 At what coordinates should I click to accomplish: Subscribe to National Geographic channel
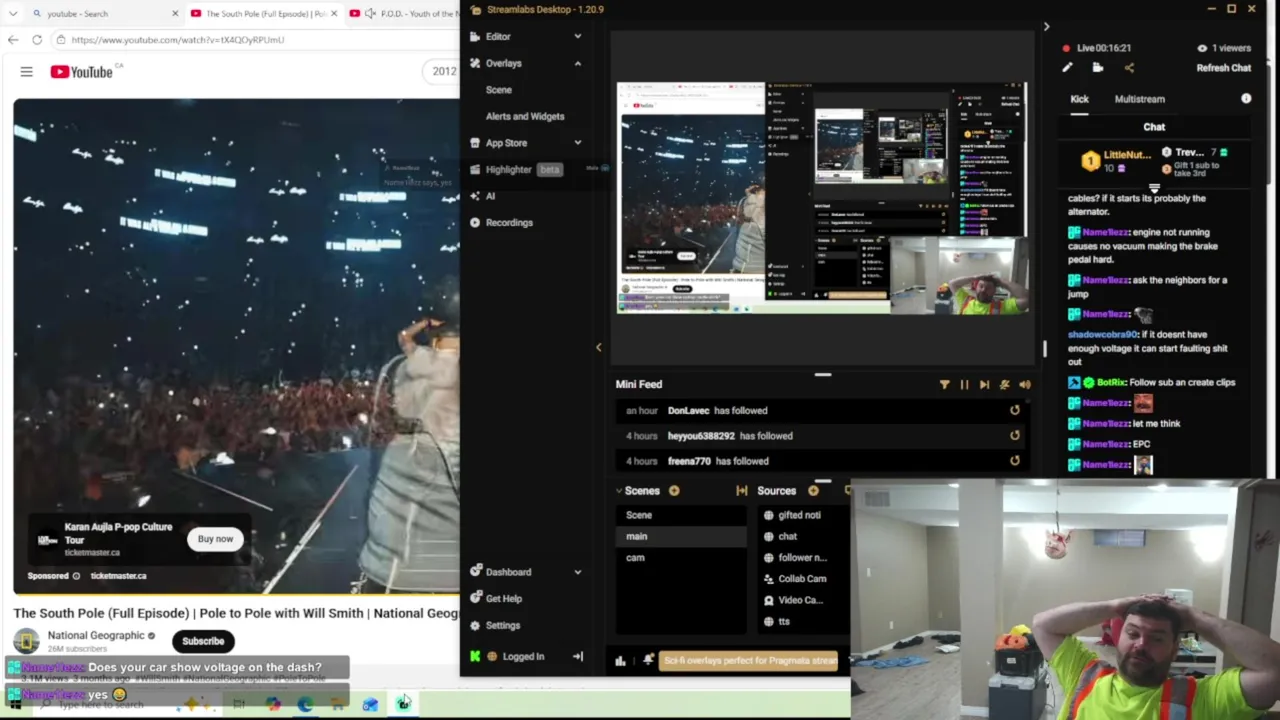point(203,641)
